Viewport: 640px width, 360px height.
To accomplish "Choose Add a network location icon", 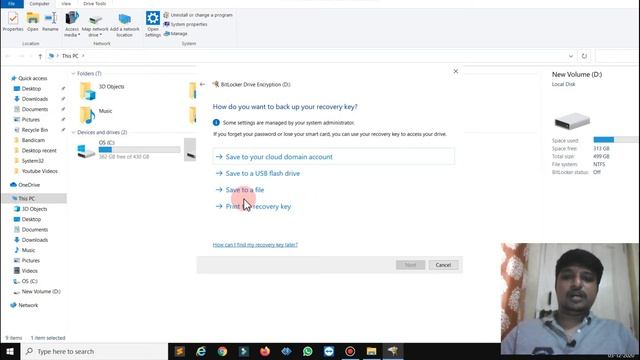I will pos(124,24).
